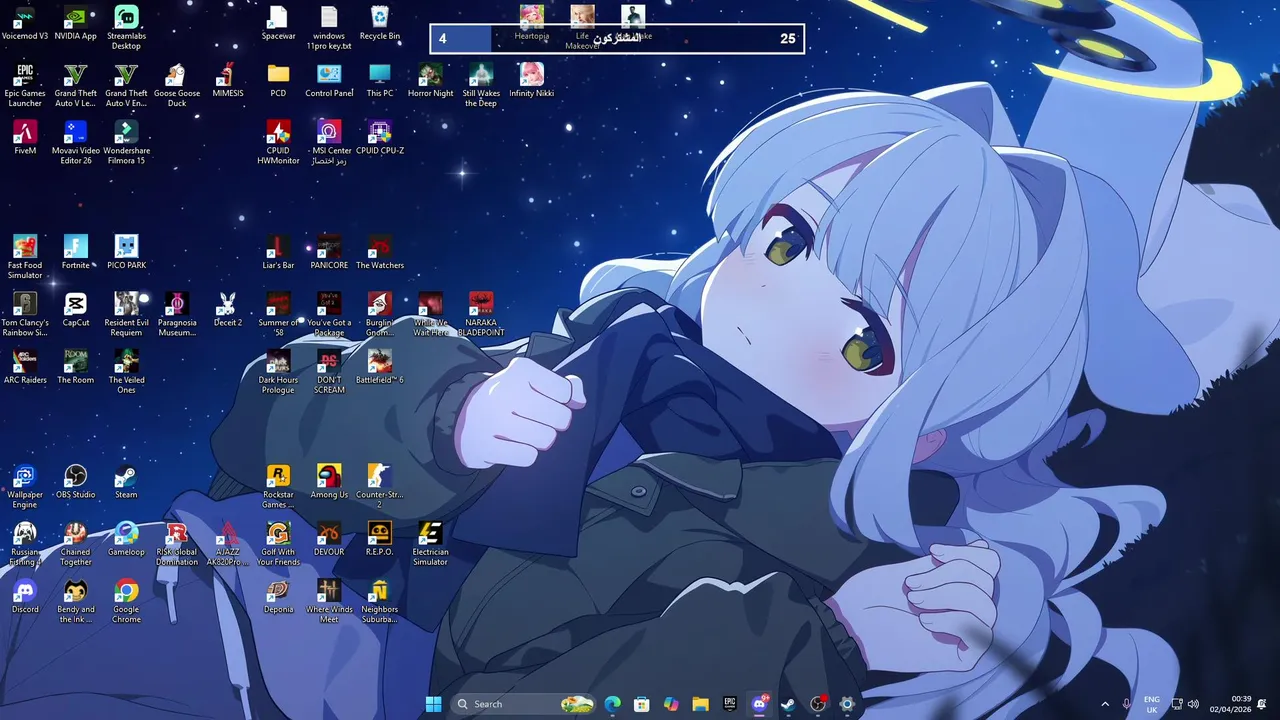
Task: Select the Battlefield 6 icon
Action: pyautogui.click(x=380, y=368)
